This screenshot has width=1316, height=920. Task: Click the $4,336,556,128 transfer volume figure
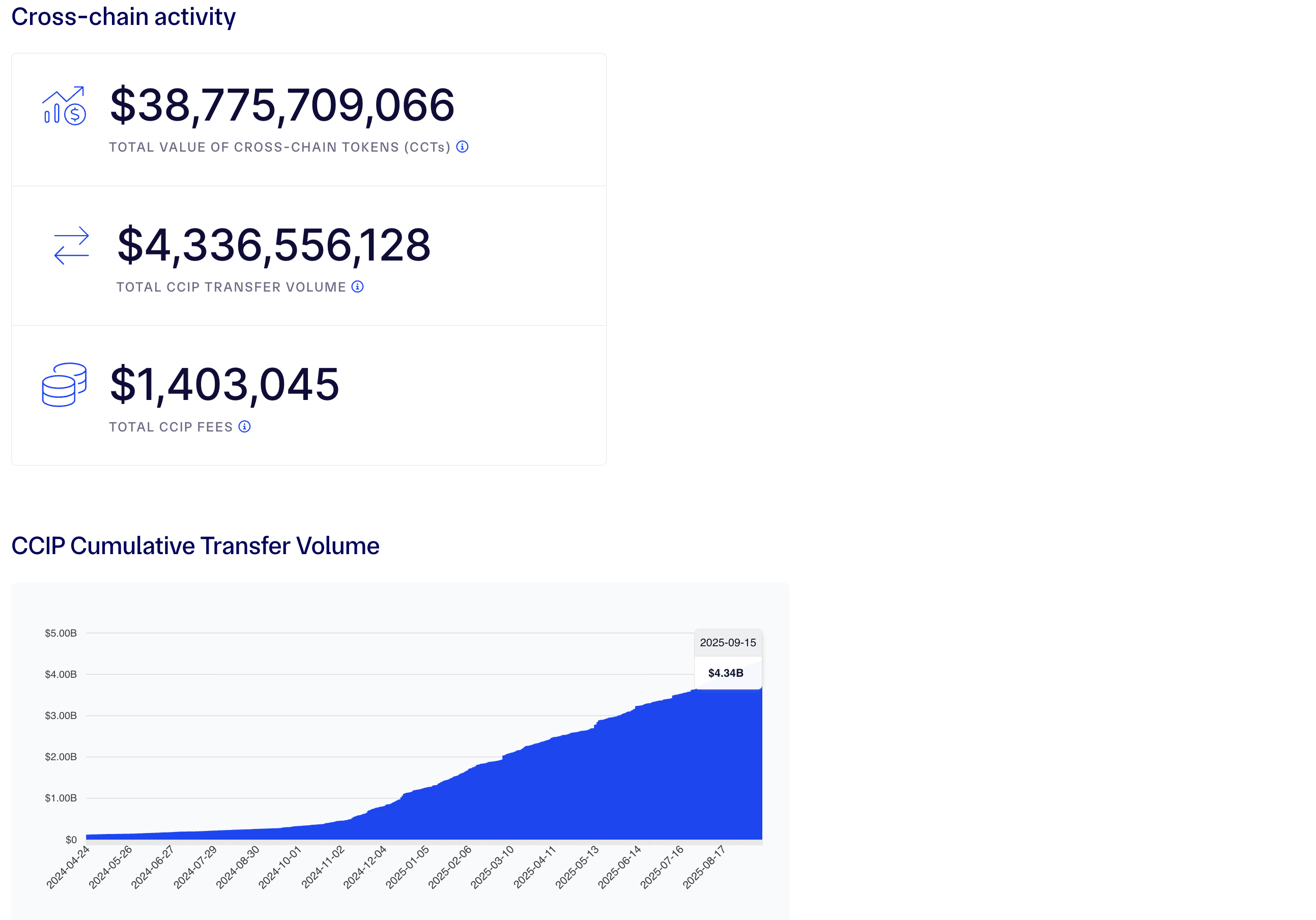273,245
